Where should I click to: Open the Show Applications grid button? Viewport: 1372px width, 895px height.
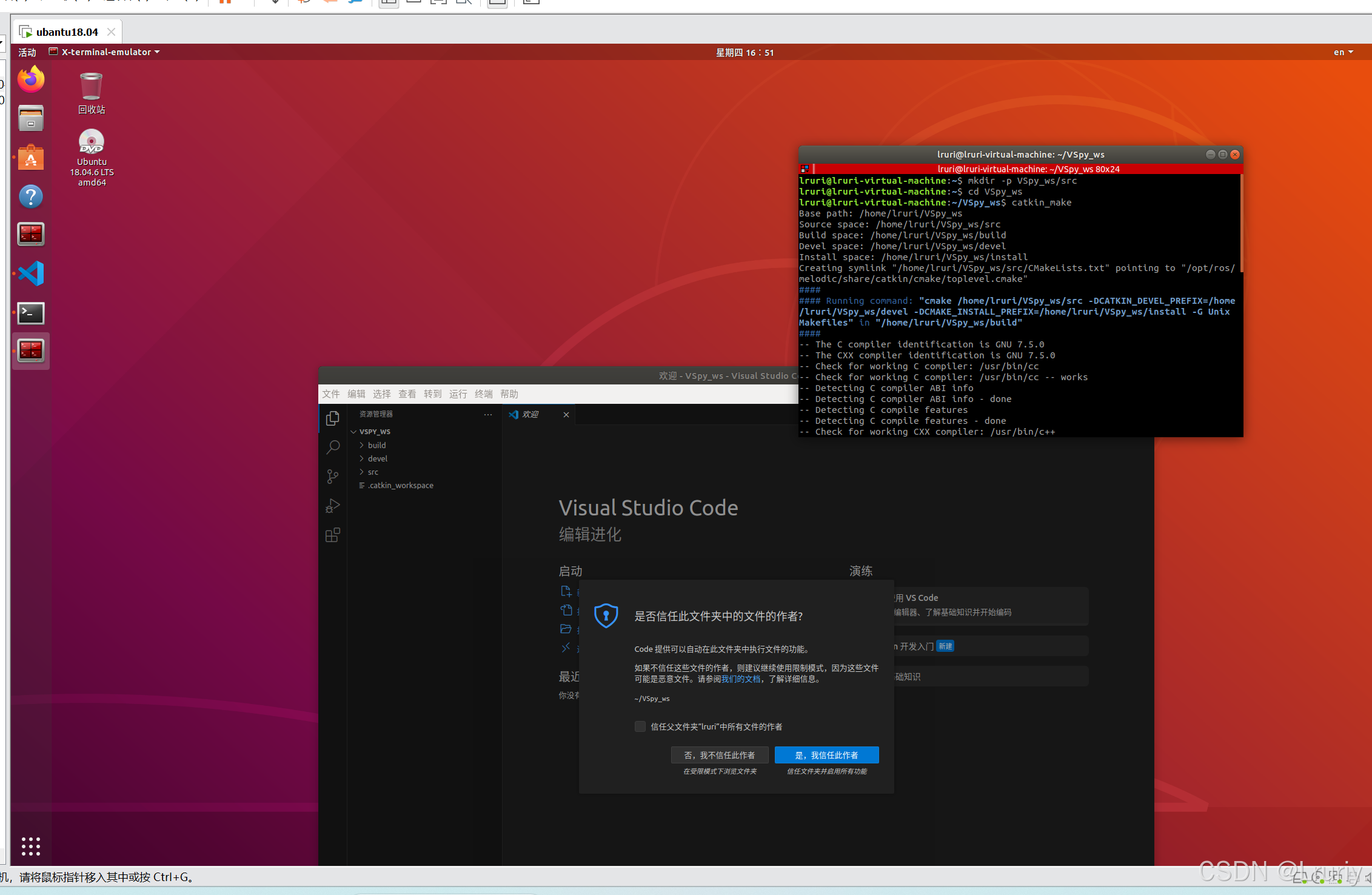(x=30, y=846)
